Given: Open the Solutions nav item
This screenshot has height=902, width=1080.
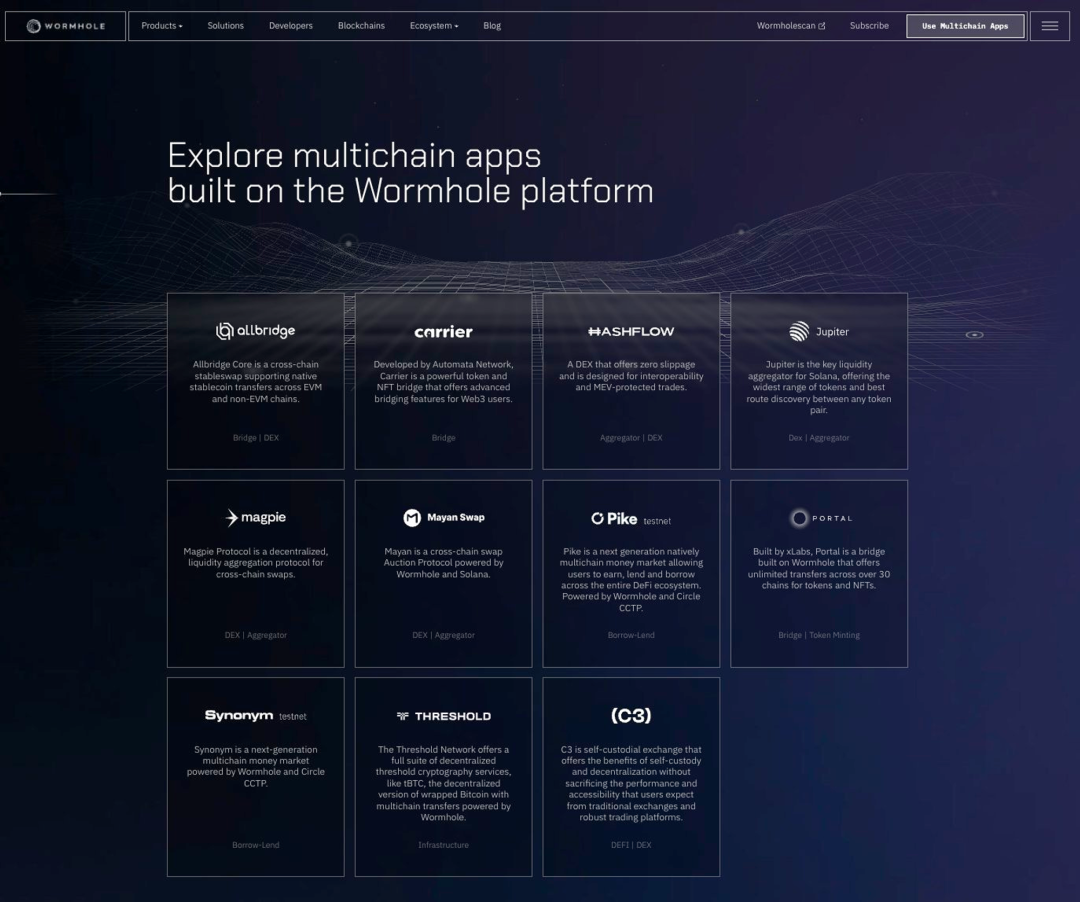Looking at the screenshot, I should pos(226,25).
